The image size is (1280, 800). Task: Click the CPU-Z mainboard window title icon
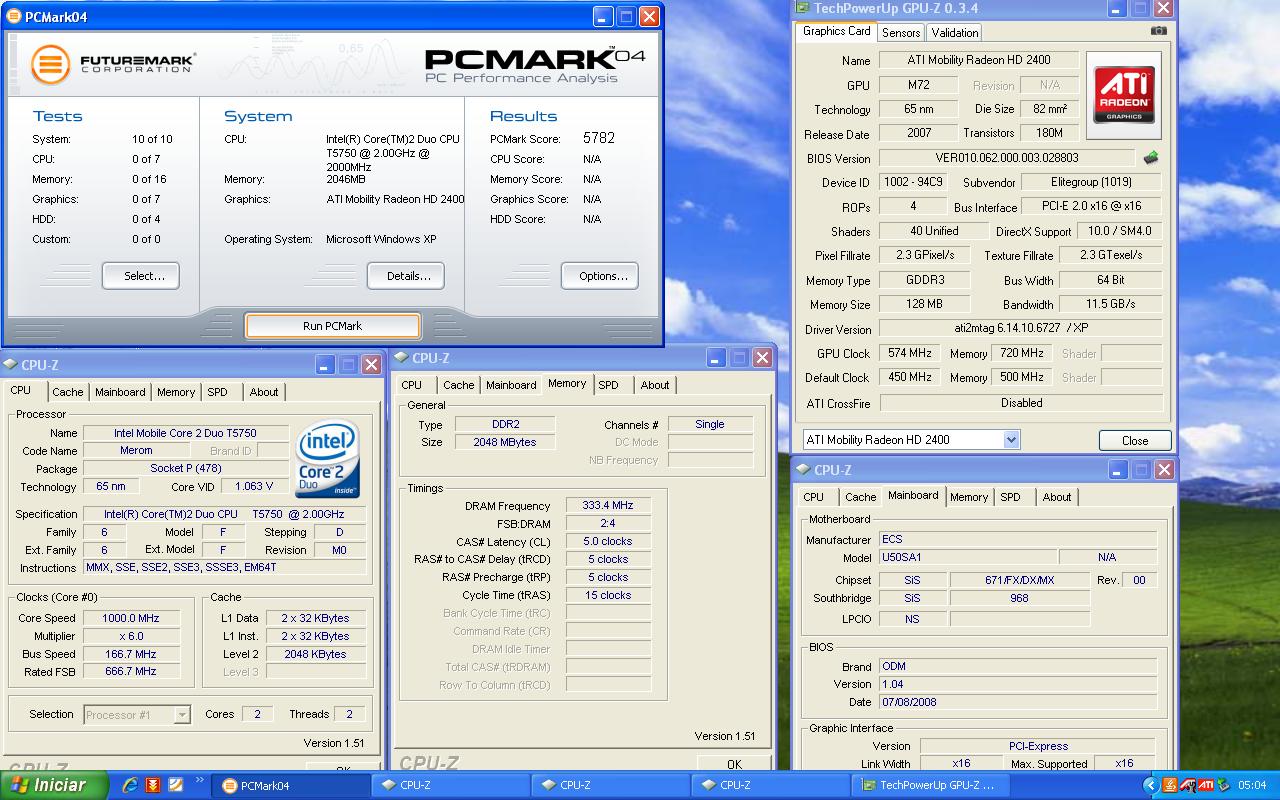pos(802,469)
